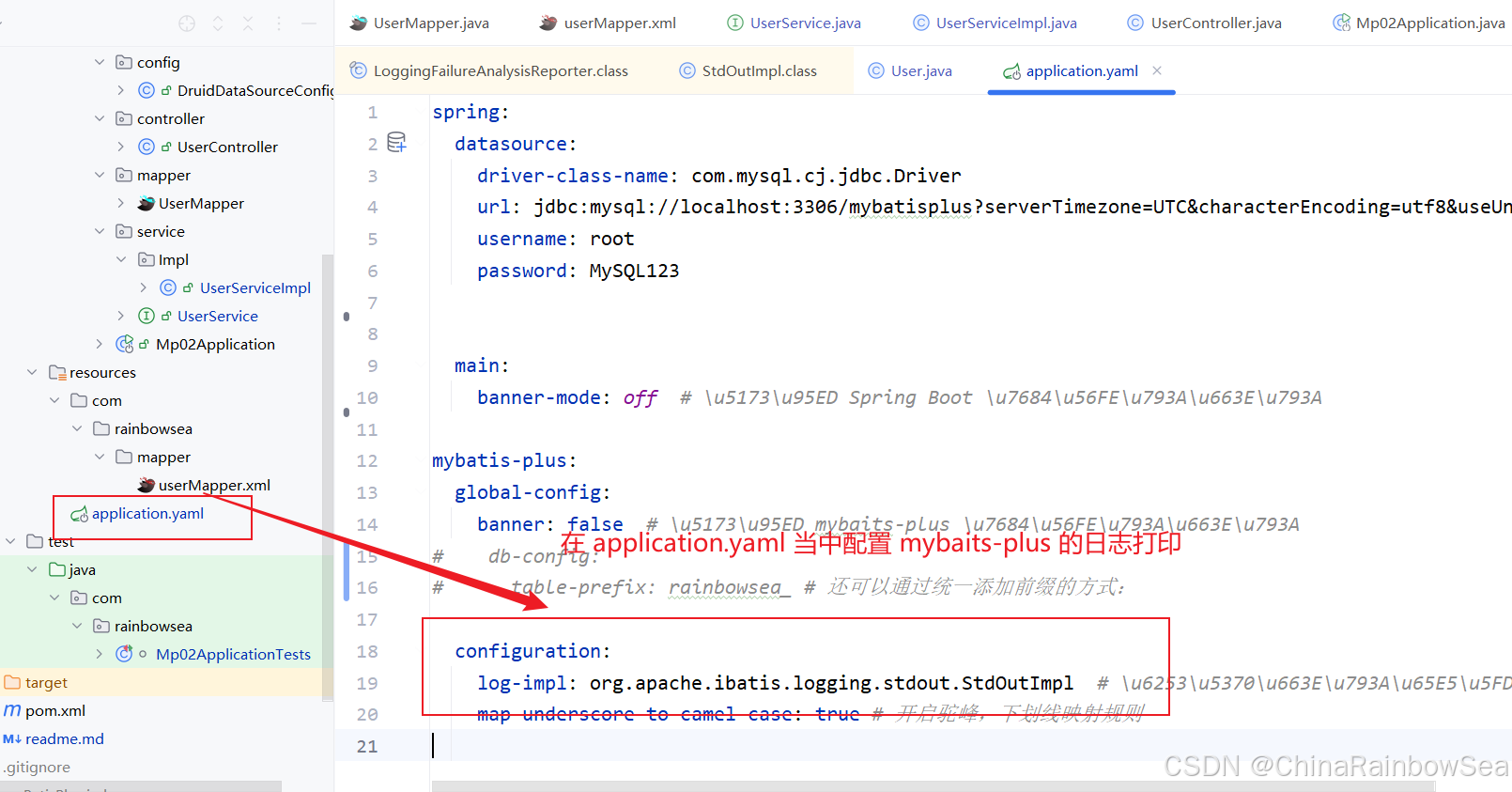Image resolution: width=1512 pixels, height=792 pixels.
Task: Click the project panel vertical scrollbar
Action: (327, 476)
